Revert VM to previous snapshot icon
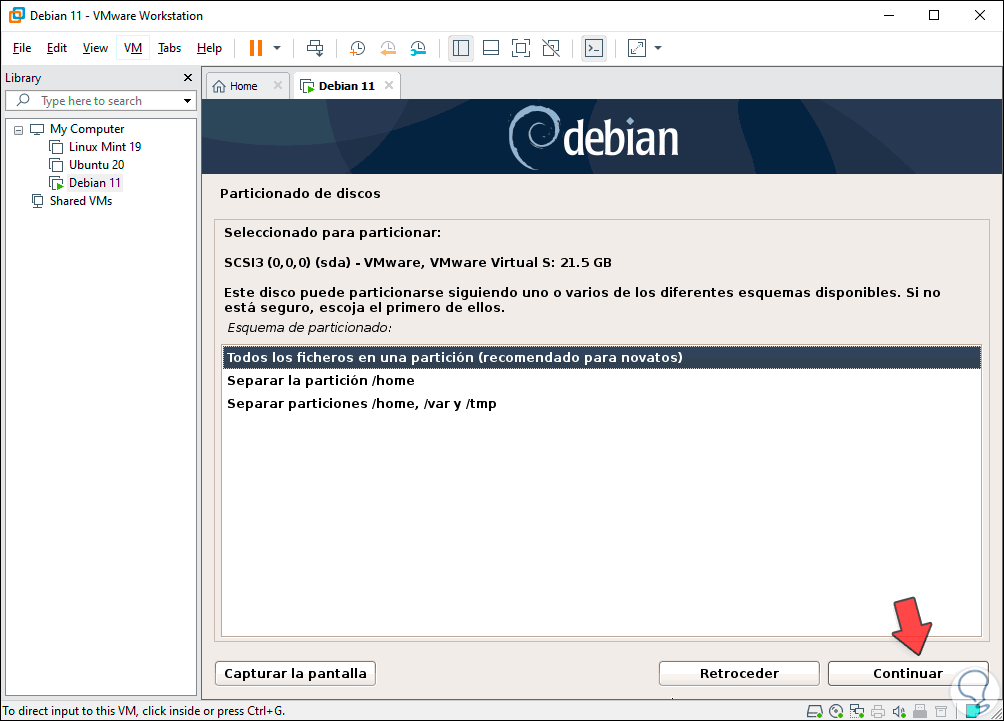Screen dimensions: 1004x721 pos(387,48)
